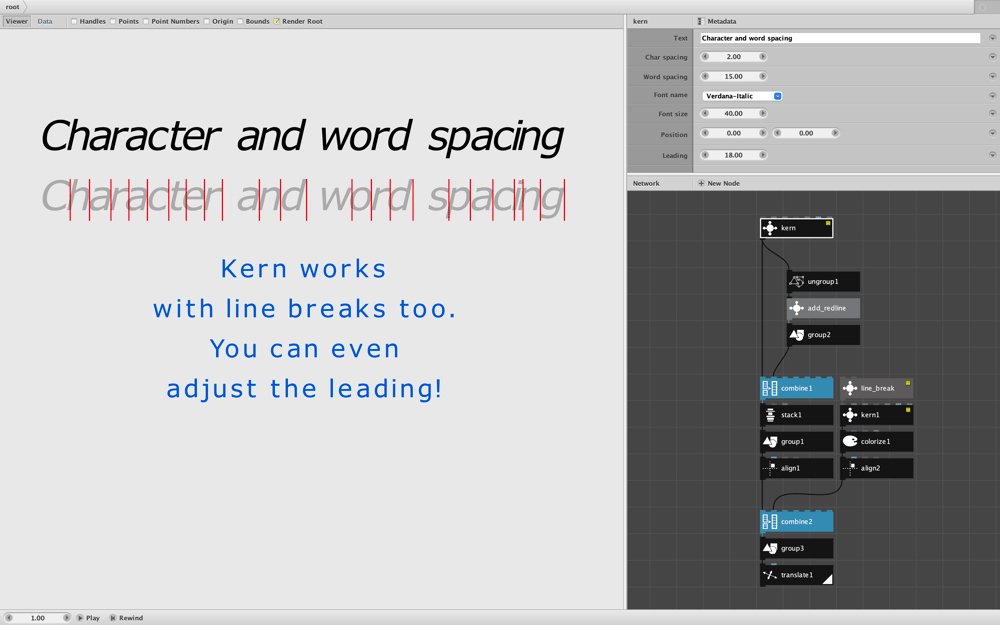
Task: Click the Rewind label
Action: tap(131, 617)
